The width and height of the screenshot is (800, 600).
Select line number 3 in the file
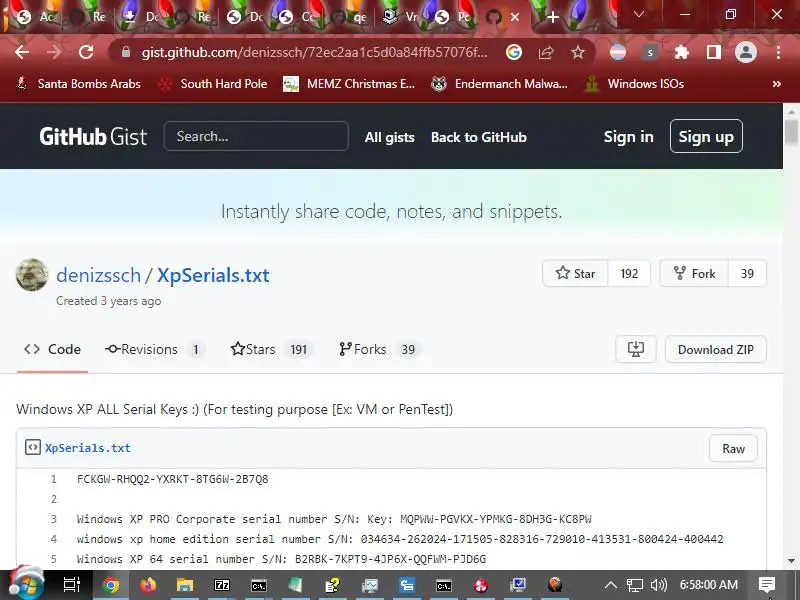(x=54, y=519)
